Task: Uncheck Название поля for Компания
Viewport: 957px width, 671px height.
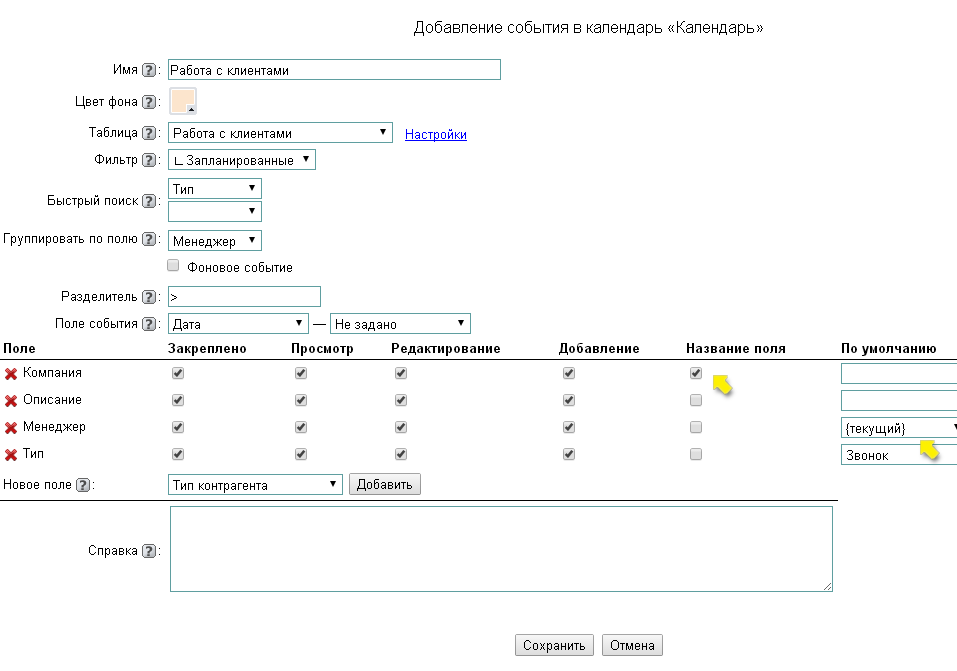Action: (696, 373)
